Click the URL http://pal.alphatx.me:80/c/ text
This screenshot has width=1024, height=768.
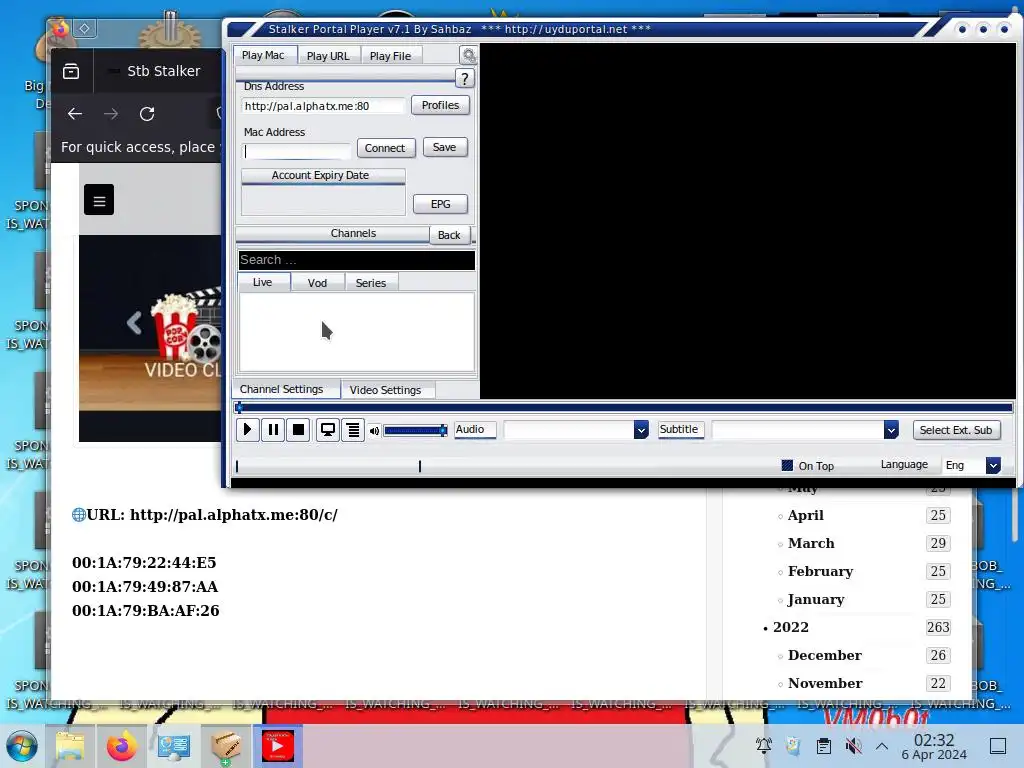pos(233,515)
